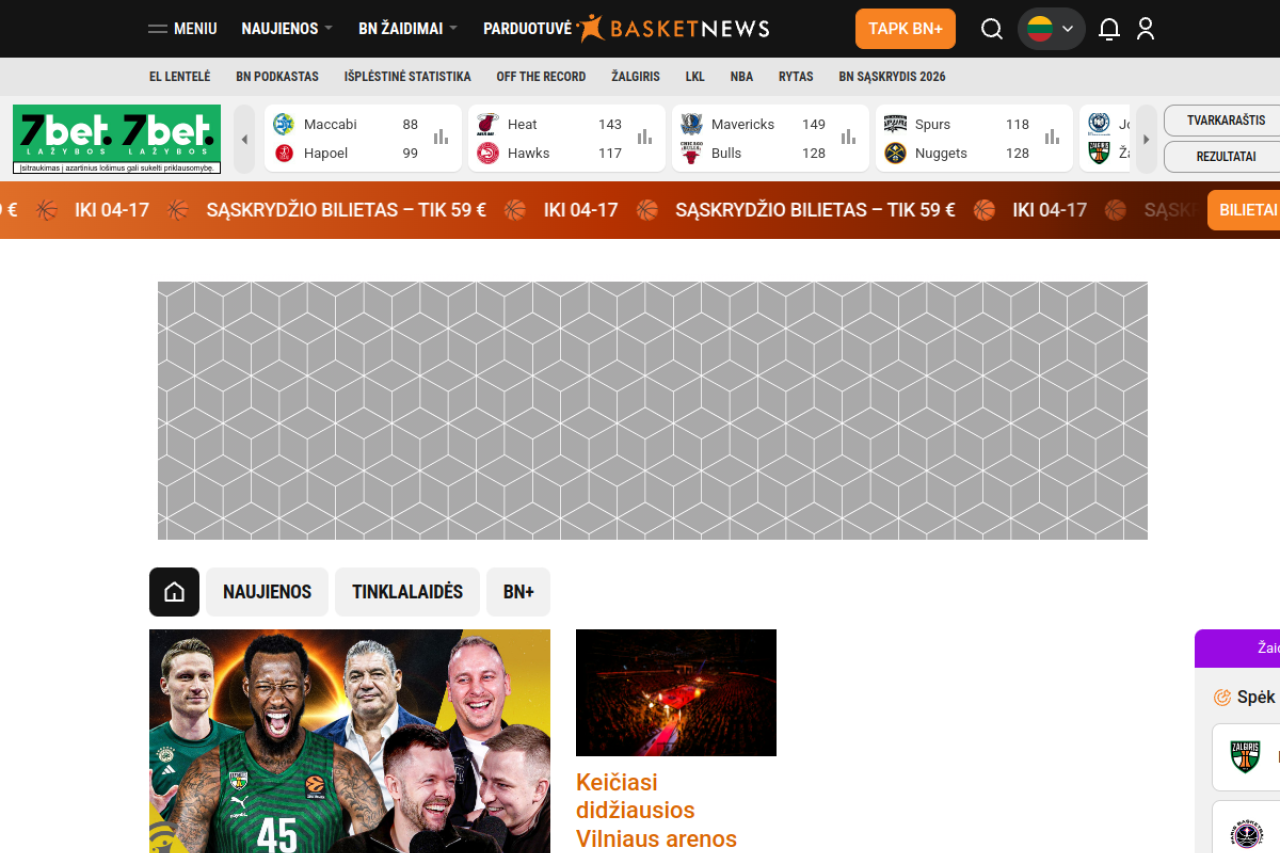Expand the BN ŽAIDIMAI dropdown menu
This screenshot has height=853, width=1280.
(x=408, y=29)
